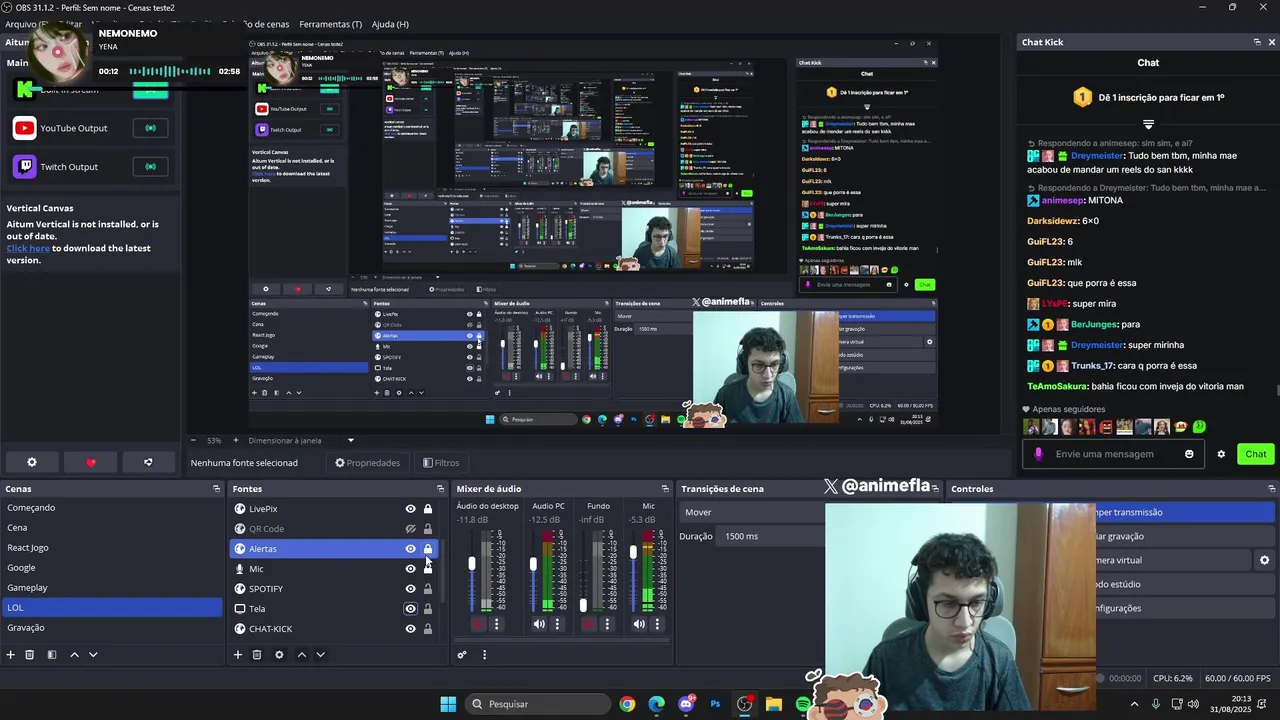The image size is (1280, 720).
Task: Expand hidden system tray icons
Action: click(1134, 704)
